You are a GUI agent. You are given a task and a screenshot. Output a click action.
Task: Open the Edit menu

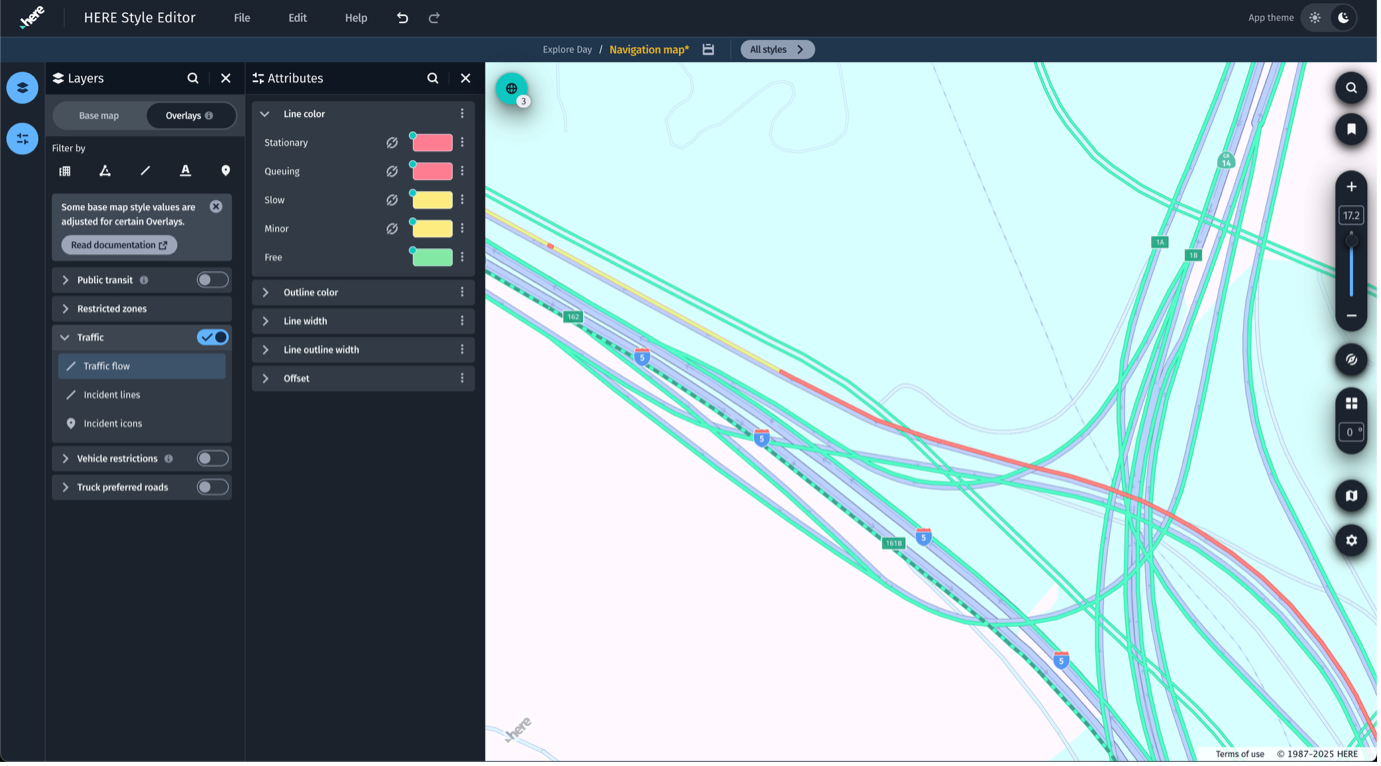click(x=298, y=18)
